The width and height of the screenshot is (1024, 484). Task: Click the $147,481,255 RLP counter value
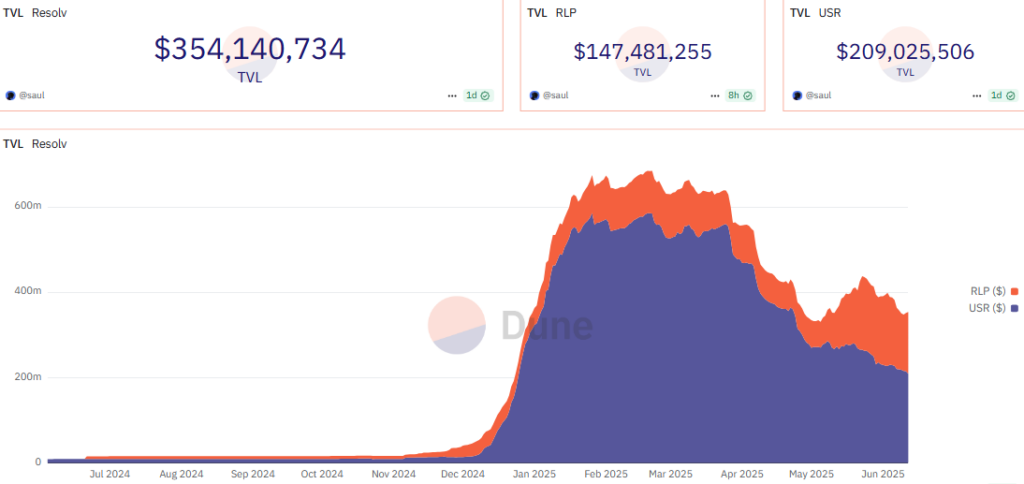pyautogui.click(x=643, y=52)
